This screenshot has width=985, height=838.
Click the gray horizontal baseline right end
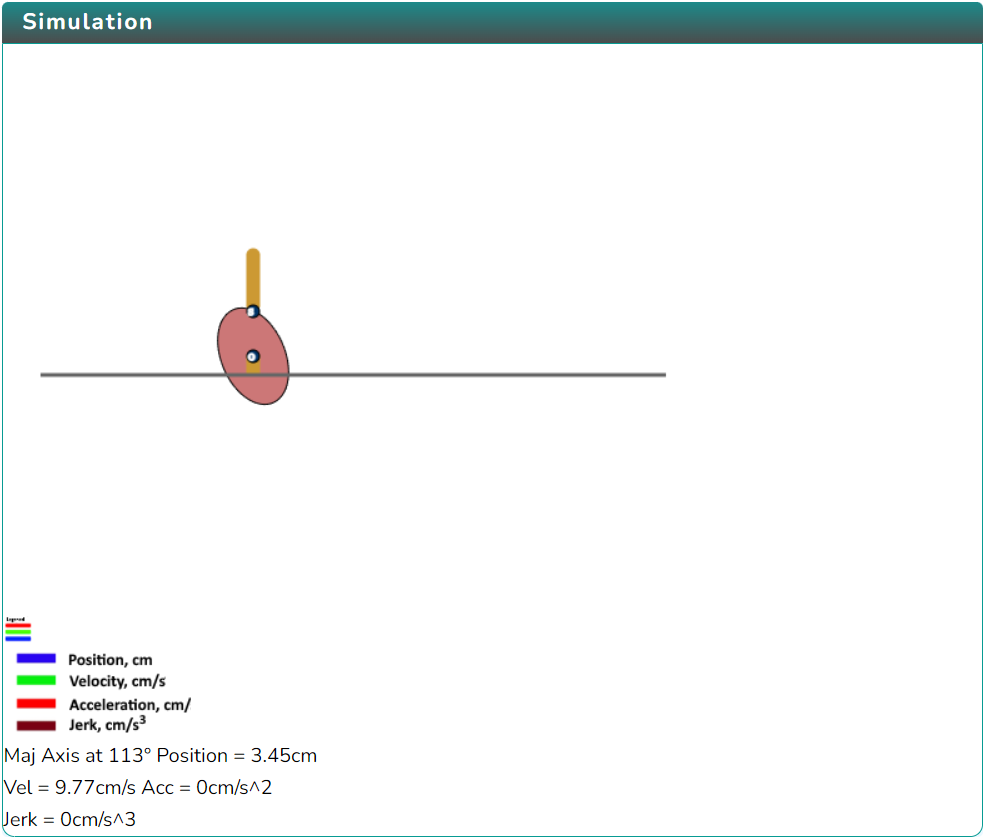tap(661, 375)
